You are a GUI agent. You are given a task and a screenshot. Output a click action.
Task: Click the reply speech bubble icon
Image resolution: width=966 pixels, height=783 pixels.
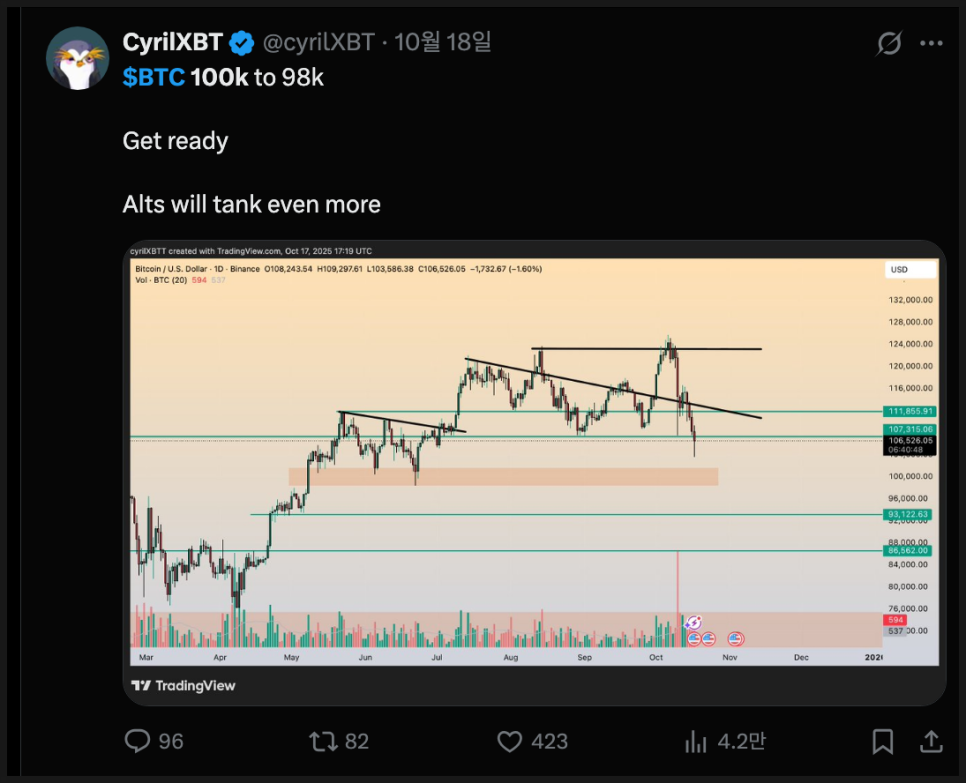pyautogui.click(x=137, y=741)
